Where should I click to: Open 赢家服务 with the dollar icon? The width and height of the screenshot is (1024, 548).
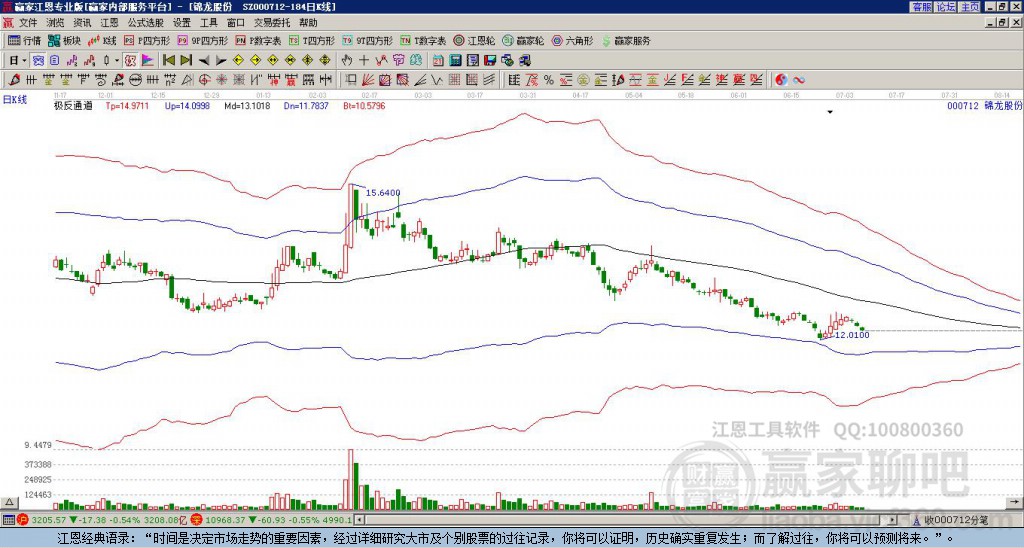626,40
